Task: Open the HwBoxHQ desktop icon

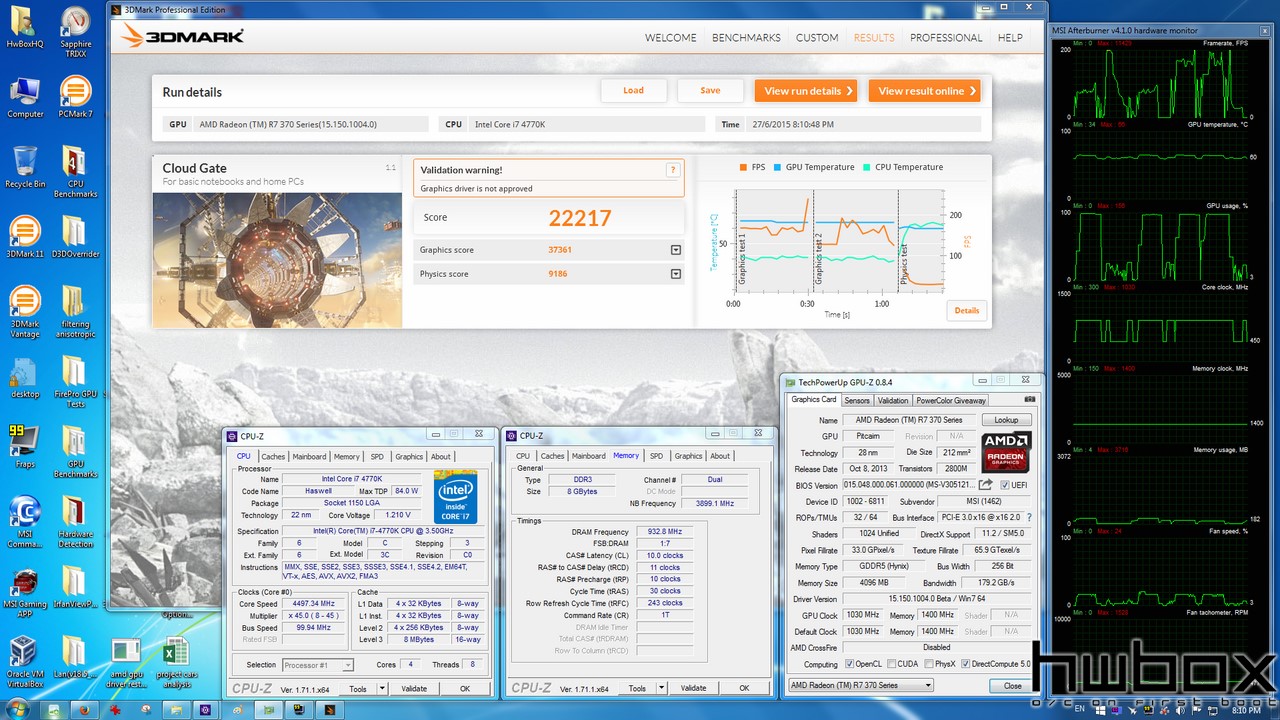Action: click(x=24, y=27)
